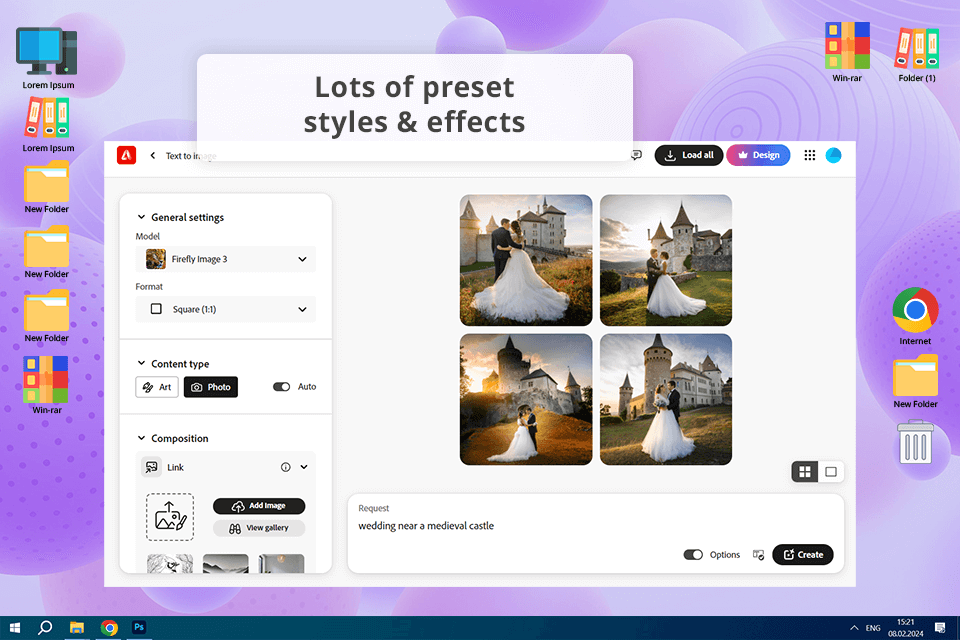Launch Internet Chrome desktop shortcut
Viewport: 960px width, 640px height.
click(915, 316)
